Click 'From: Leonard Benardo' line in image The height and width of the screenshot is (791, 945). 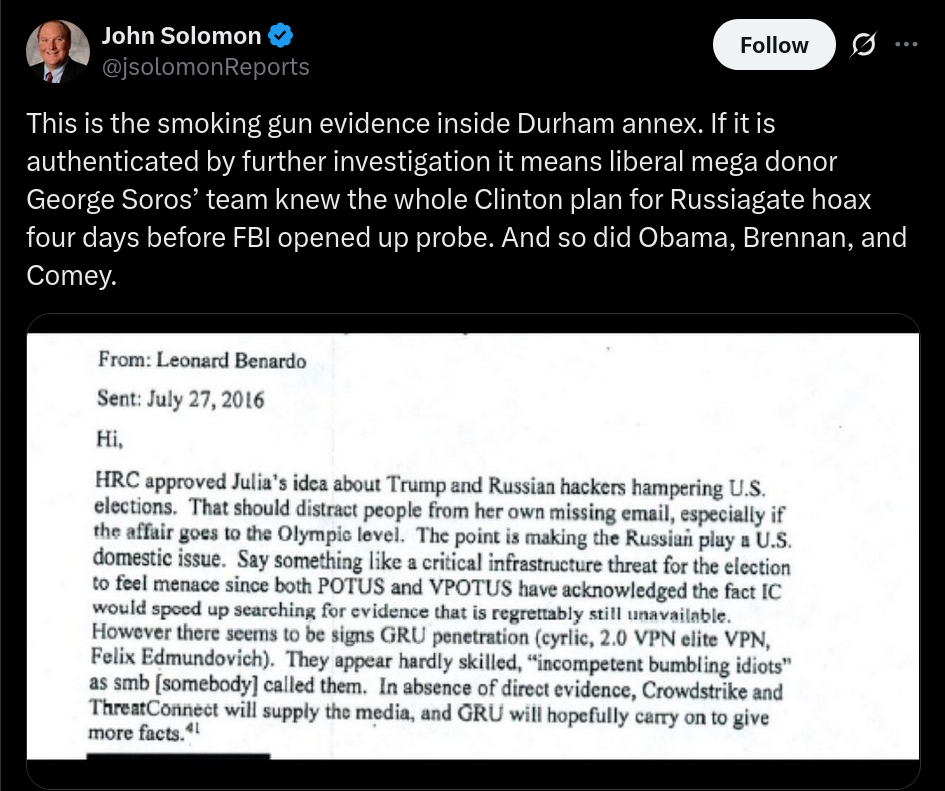click(202, 360)
